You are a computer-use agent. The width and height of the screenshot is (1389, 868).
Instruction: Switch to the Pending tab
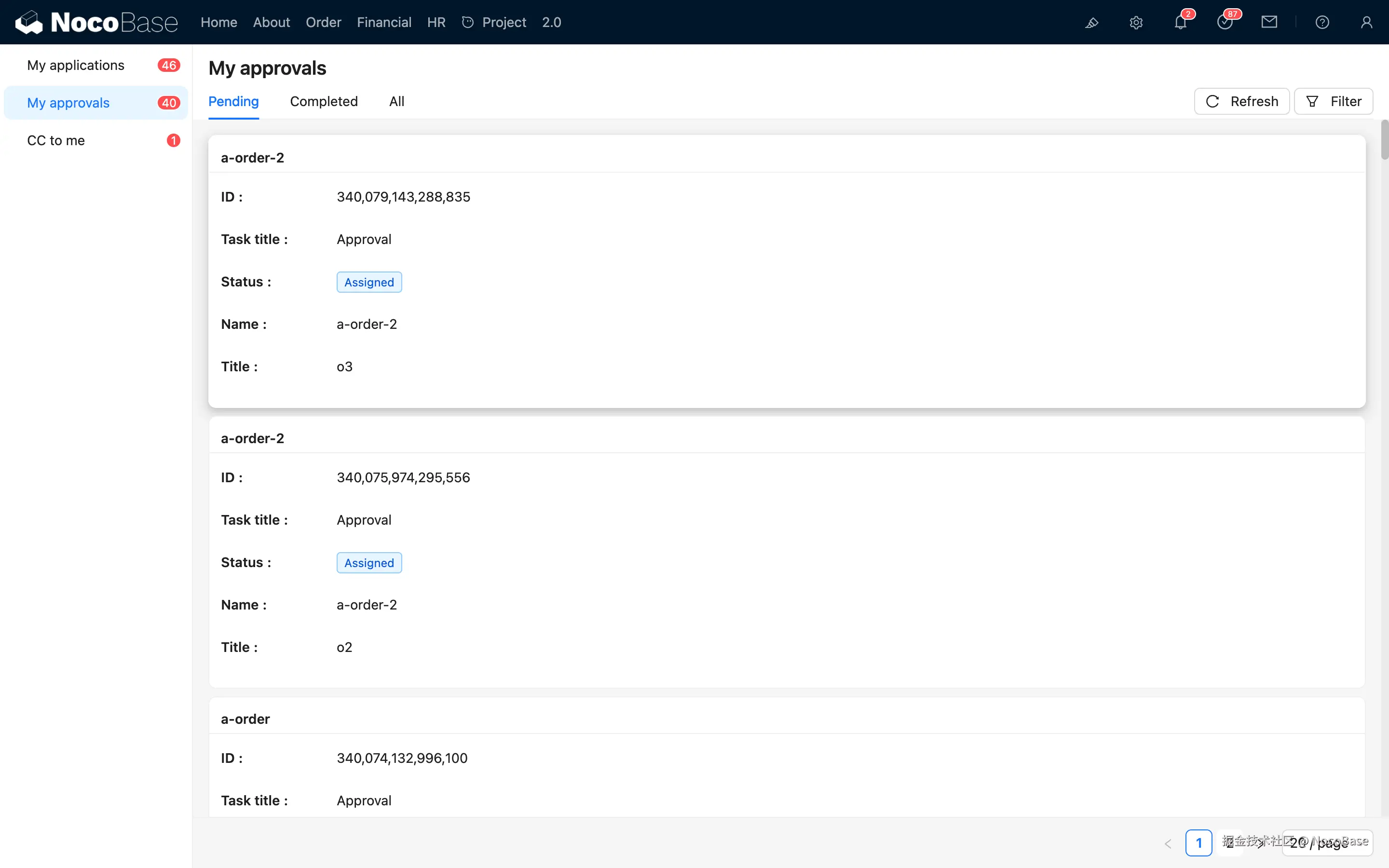pos(233,102)
